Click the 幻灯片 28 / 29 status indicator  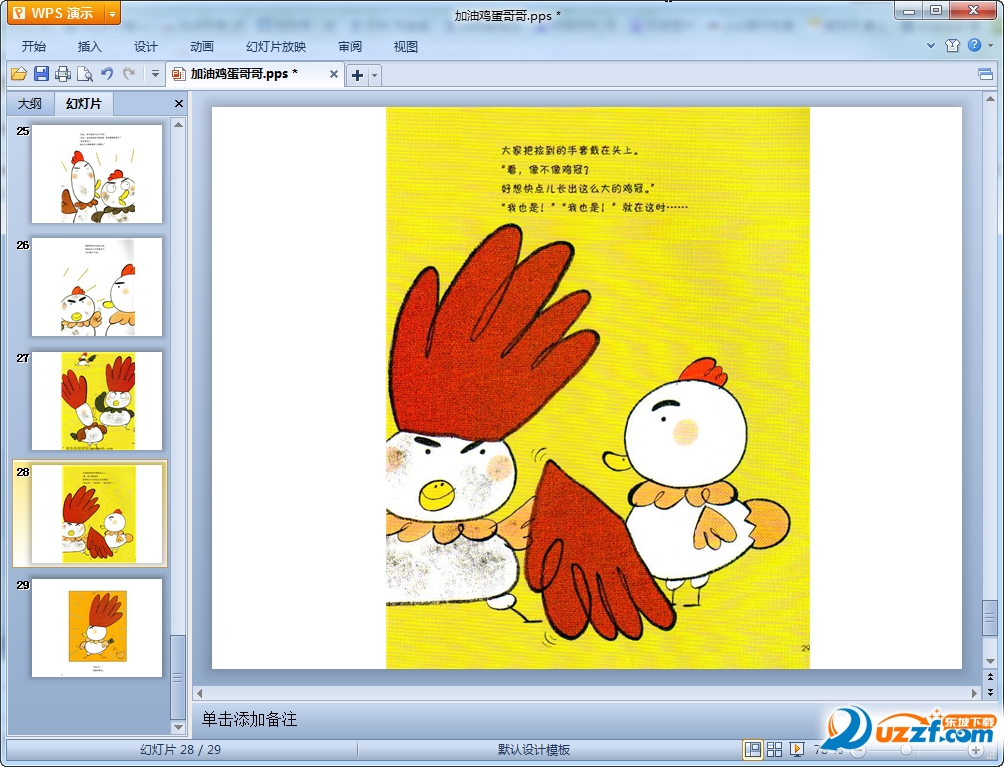point(181,750)
